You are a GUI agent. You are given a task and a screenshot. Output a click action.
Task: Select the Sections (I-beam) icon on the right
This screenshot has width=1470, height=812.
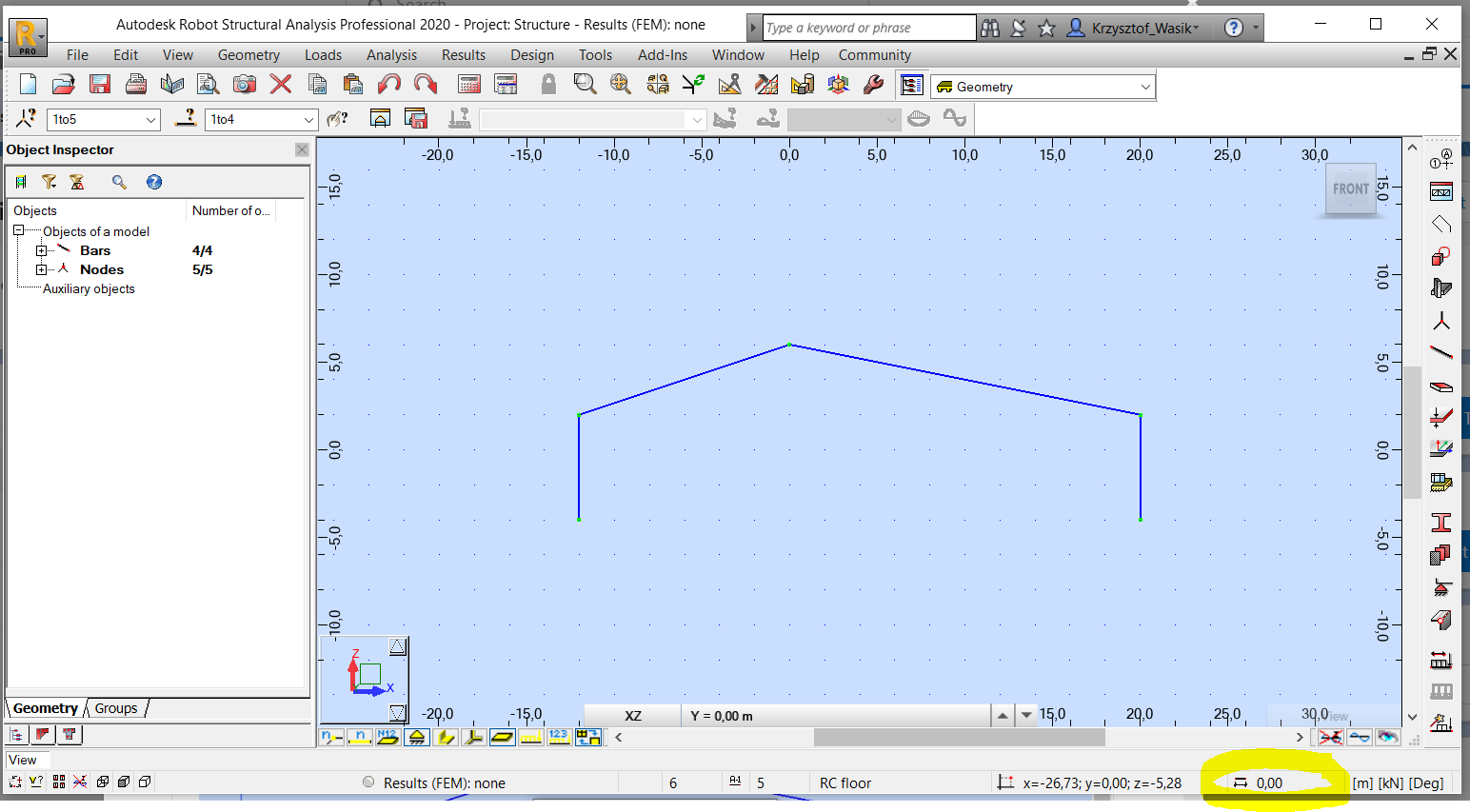click(x=1441, y=523)
